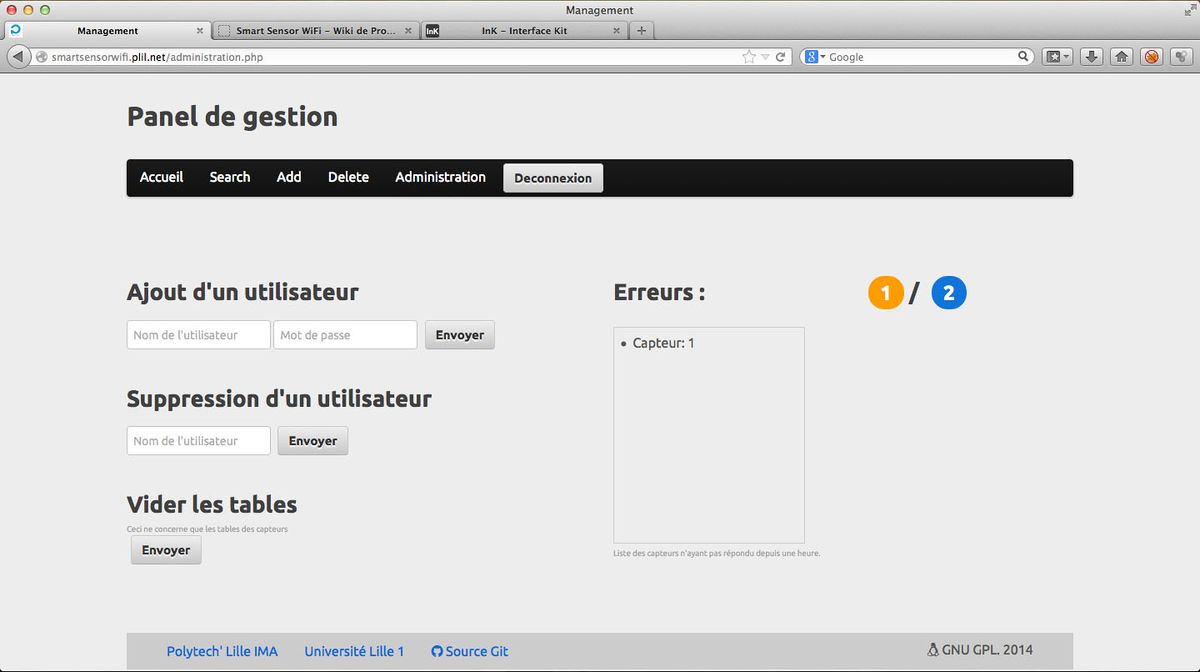This screenshot has width=1200, height=672.
Task: Expand the Google search engine selector
Action: click(814, 57)
